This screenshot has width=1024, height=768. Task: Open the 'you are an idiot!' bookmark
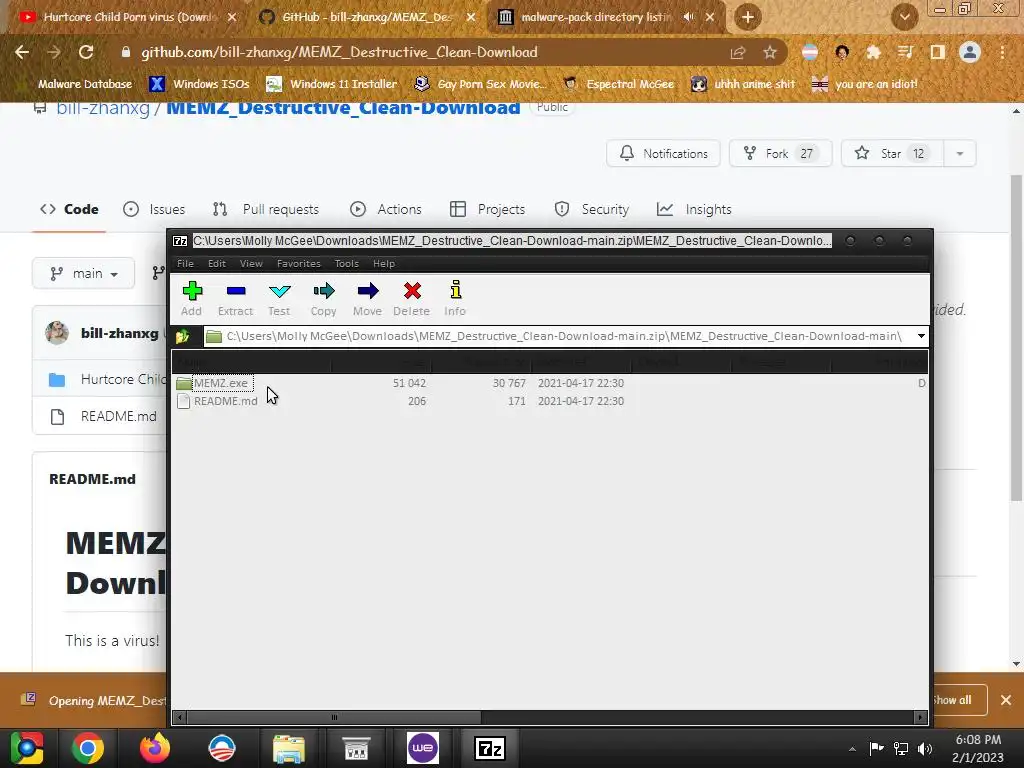(864, 84)
